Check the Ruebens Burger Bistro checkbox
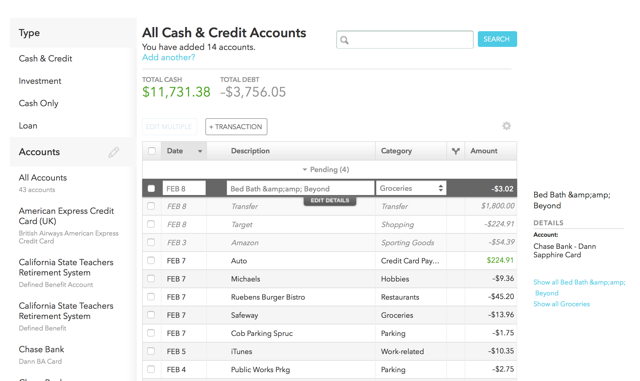Viewport: 640px width, 381px height. (x=151, y=296)
